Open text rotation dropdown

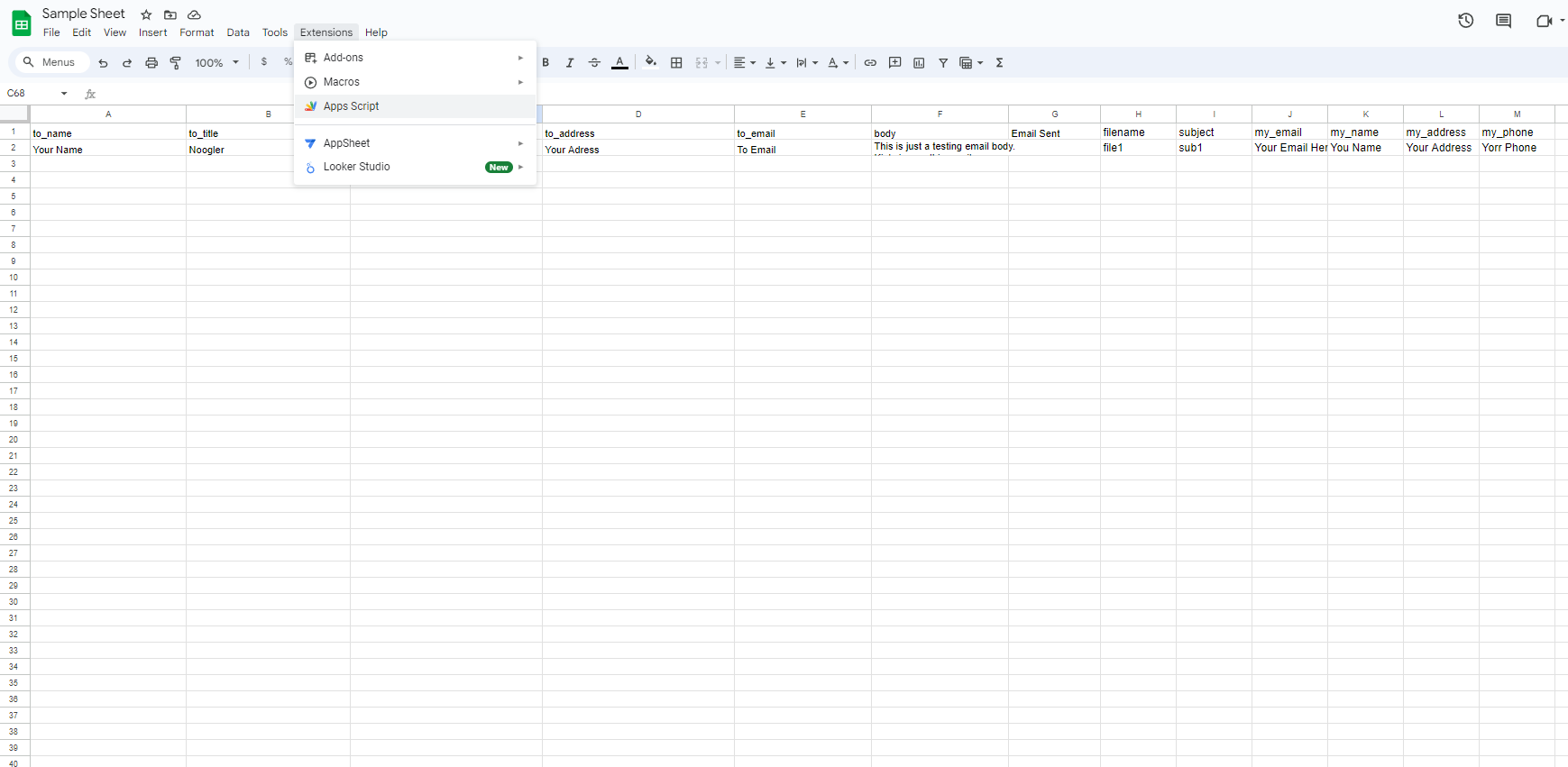pos(838,63)
